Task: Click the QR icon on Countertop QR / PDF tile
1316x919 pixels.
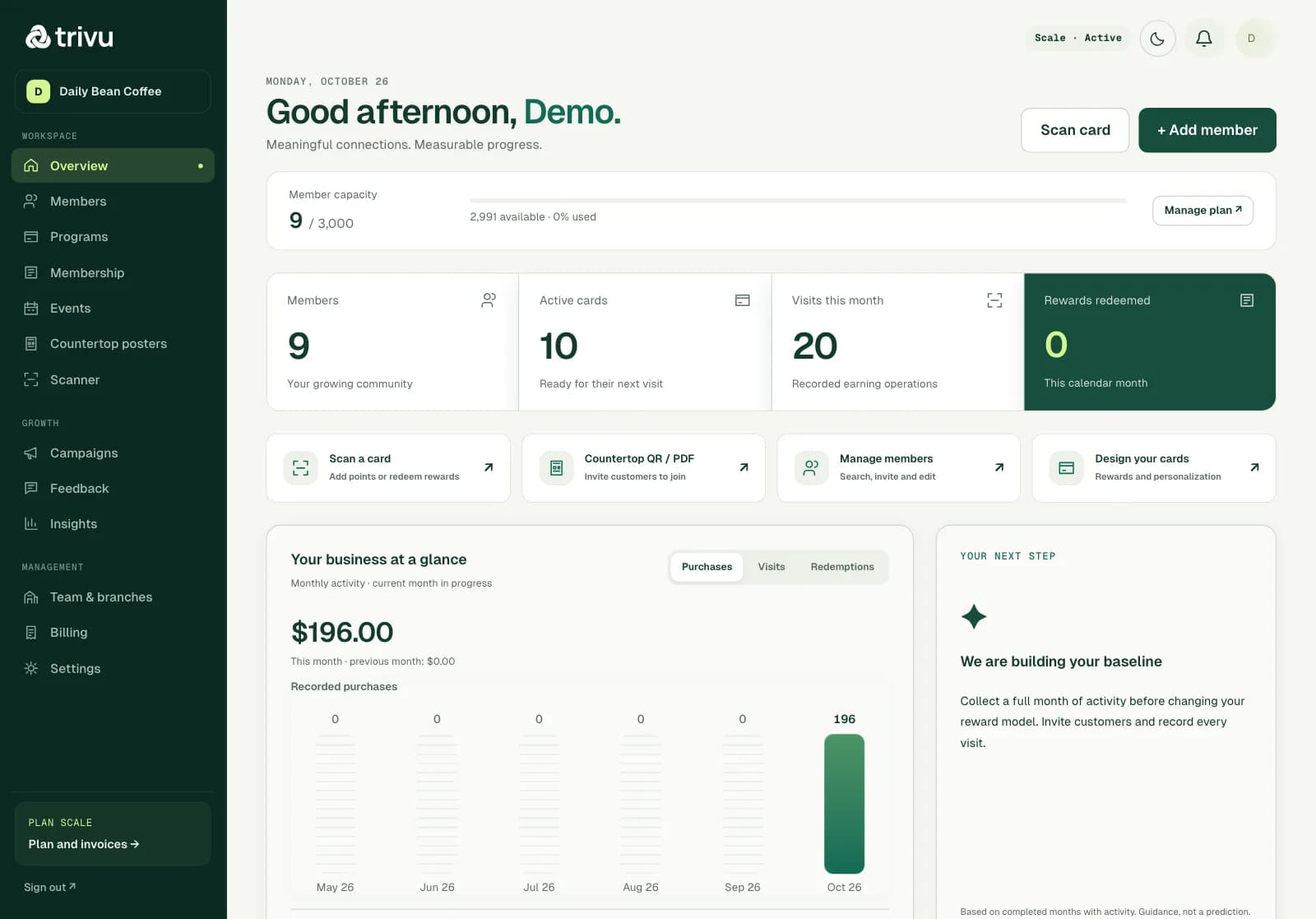Action: coord(556,468)
